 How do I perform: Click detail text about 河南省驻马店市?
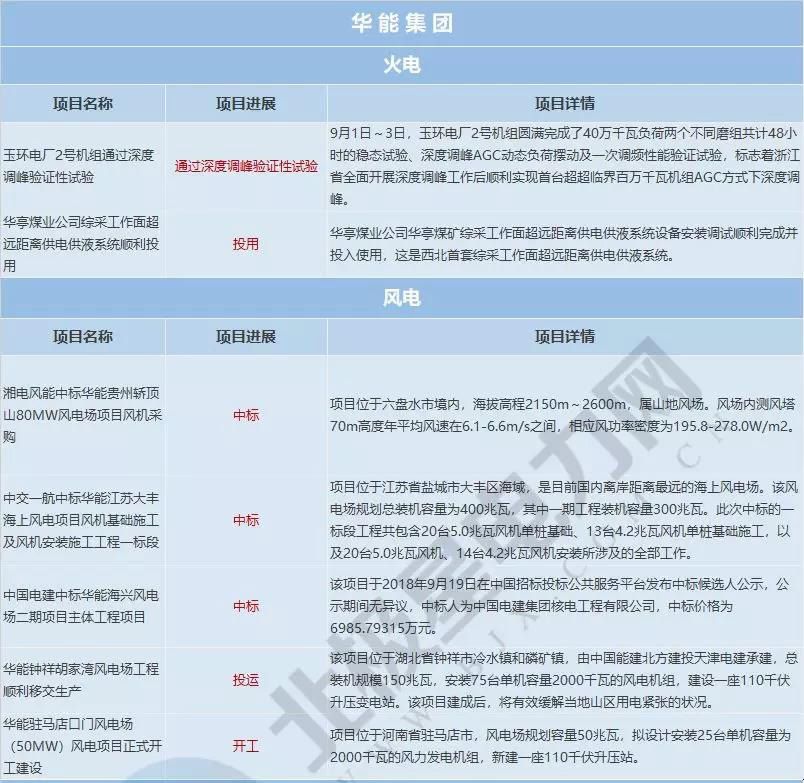tap(561, 746)
